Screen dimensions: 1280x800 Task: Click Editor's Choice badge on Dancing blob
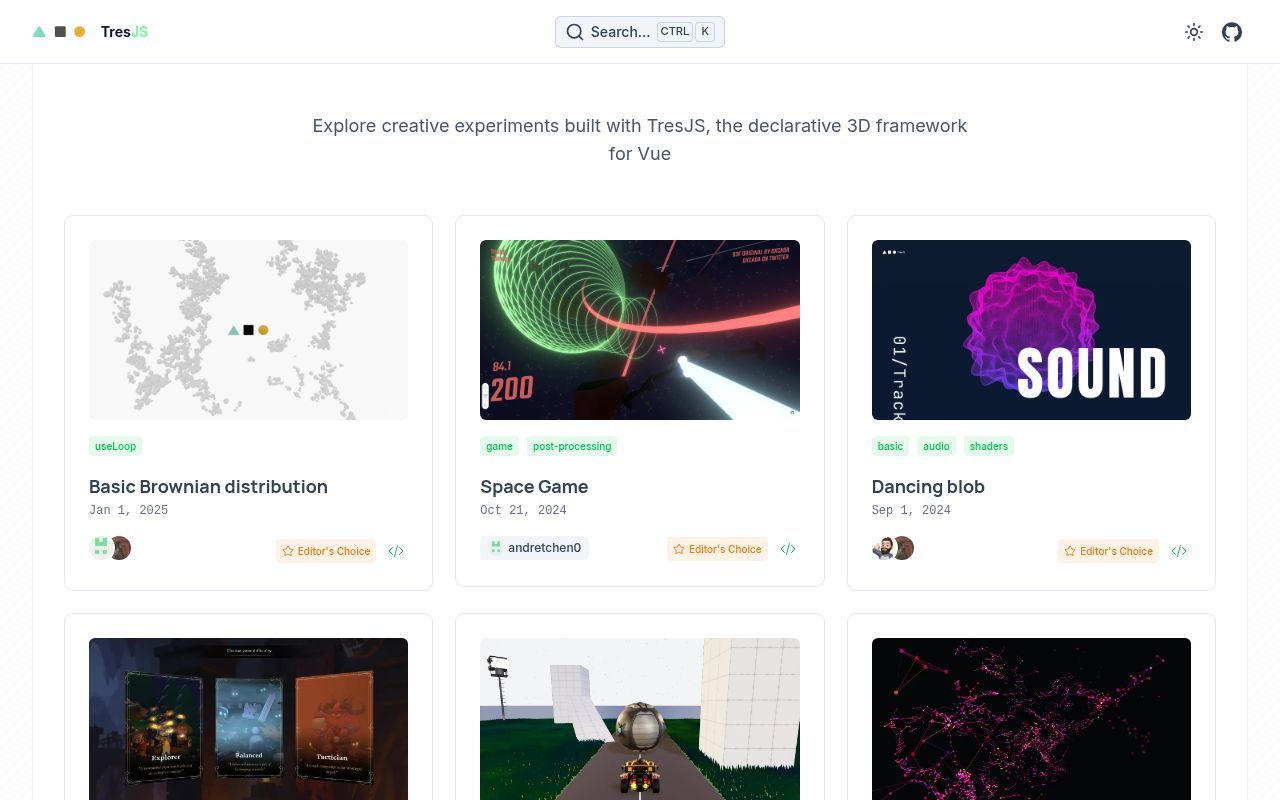pyautogui.click(x=1108, y=551)
